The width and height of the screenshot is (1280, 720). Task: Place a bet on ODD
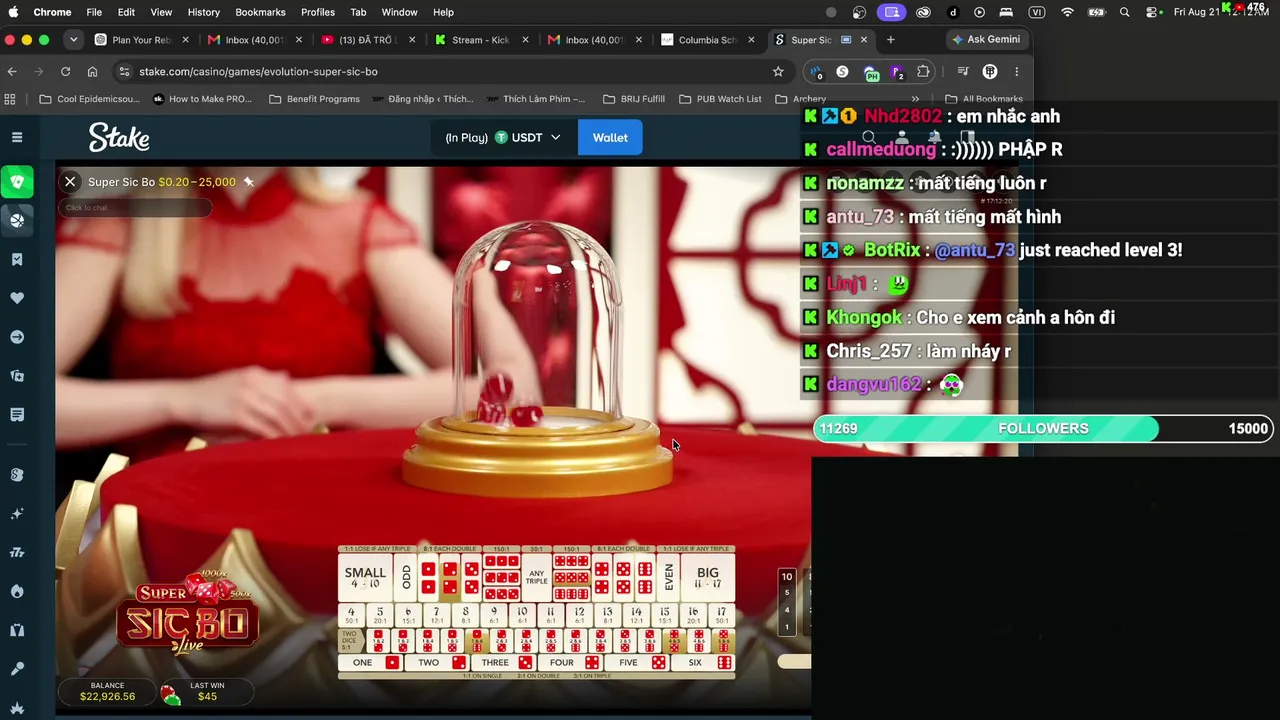[x=406, y=577]
